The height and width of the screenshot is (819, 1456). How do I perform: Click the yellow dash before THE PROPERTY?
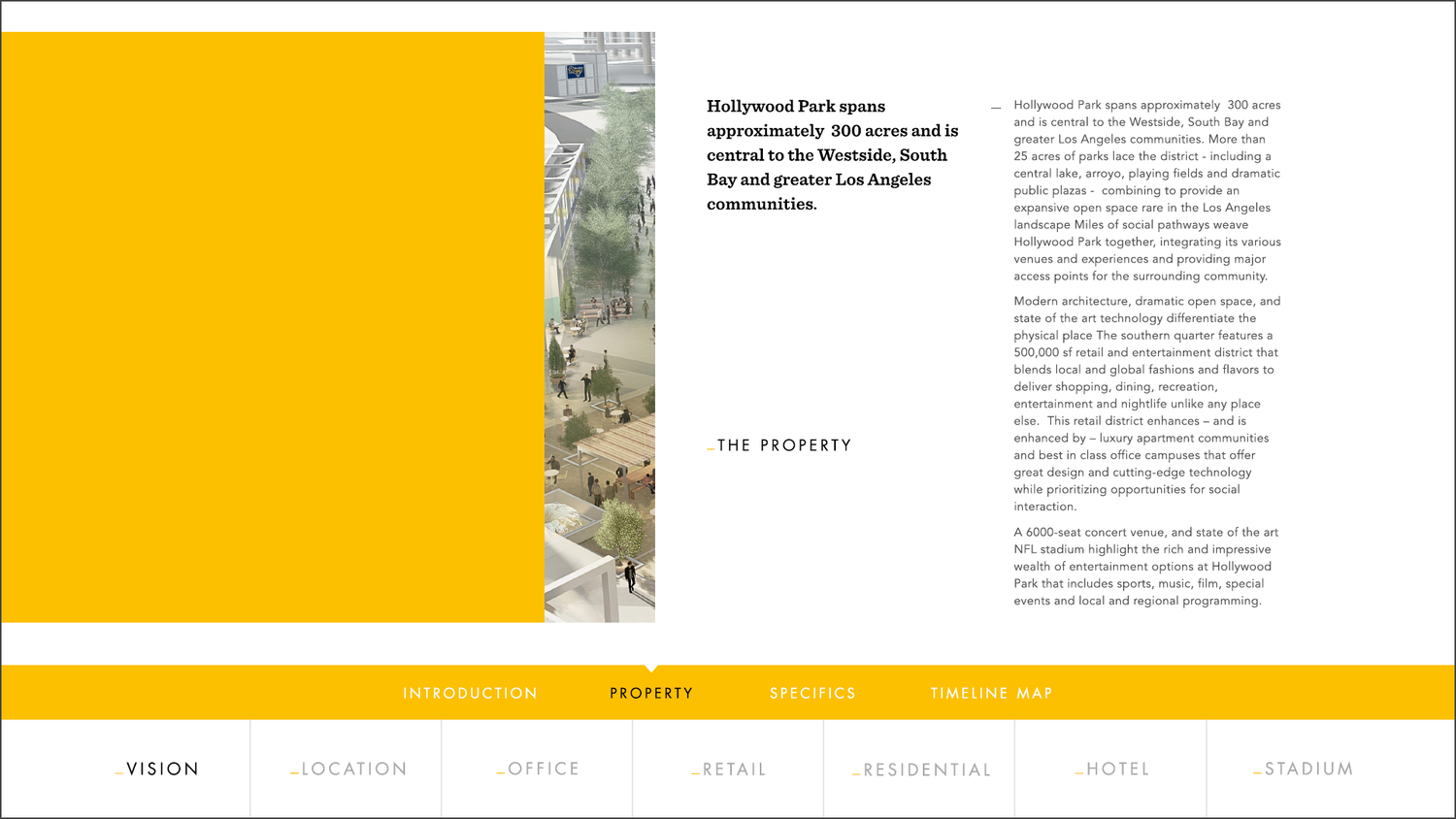(x=710, y=448)
